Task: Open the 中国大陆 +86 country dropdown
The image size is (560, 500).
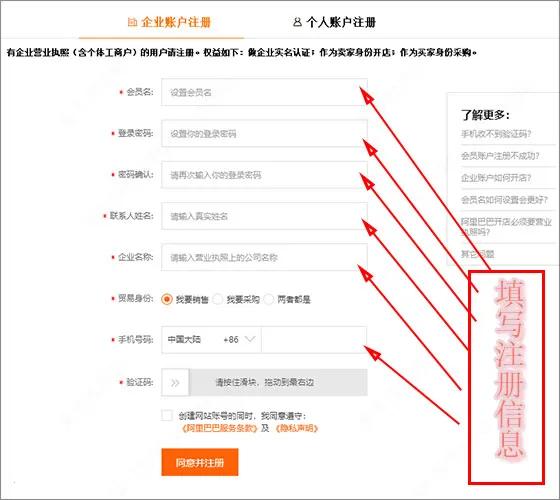Action: 211,340
